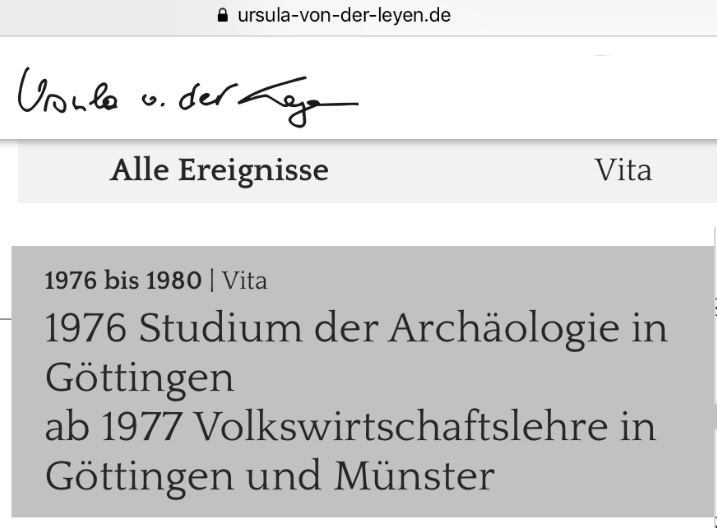Click the word Münster in the card
This screenshot has height=528, width=717.
tap(415, 476)
